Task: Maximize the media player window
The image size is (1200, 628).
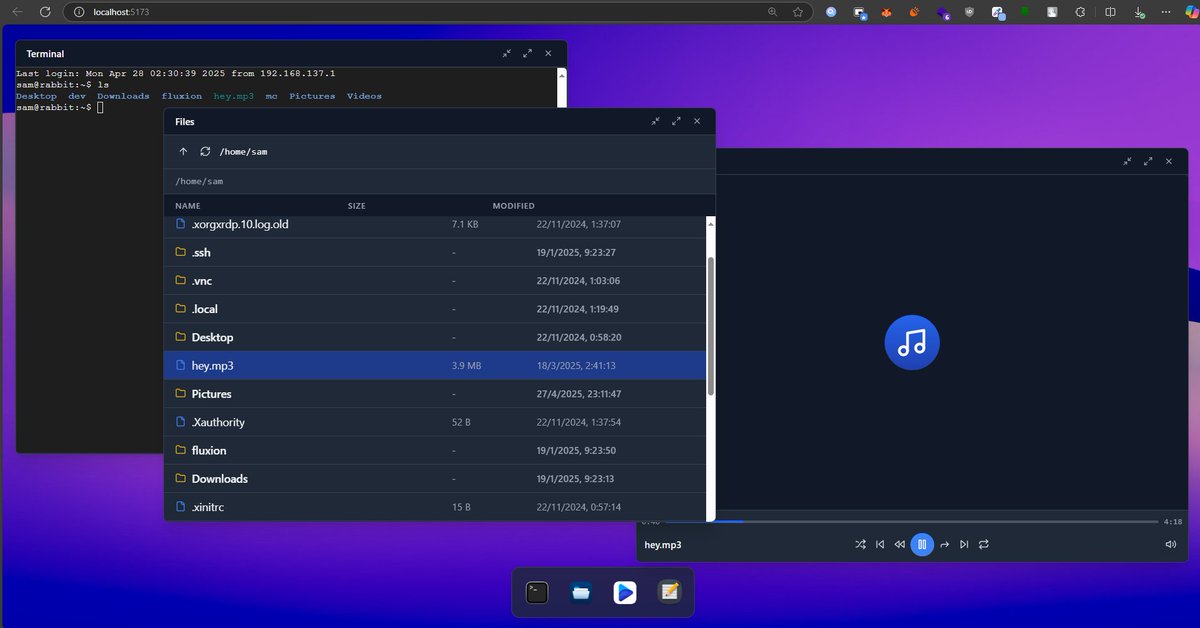Action: pos(1148,161)
